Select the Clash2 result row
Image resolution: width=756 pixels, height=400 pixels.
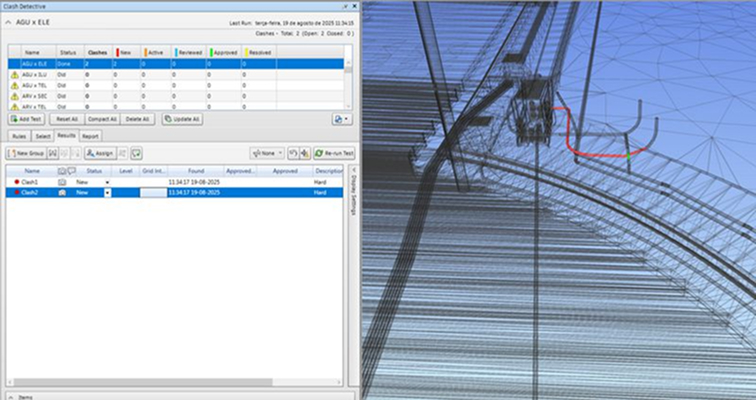pos(30,192)
